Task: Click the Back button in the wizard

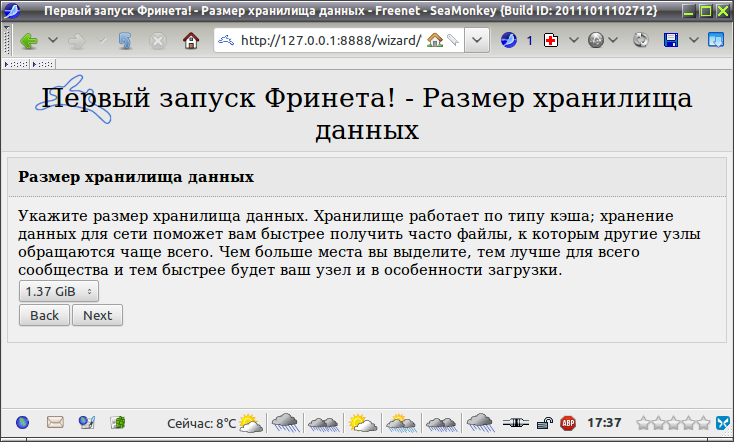Action: 44,315
